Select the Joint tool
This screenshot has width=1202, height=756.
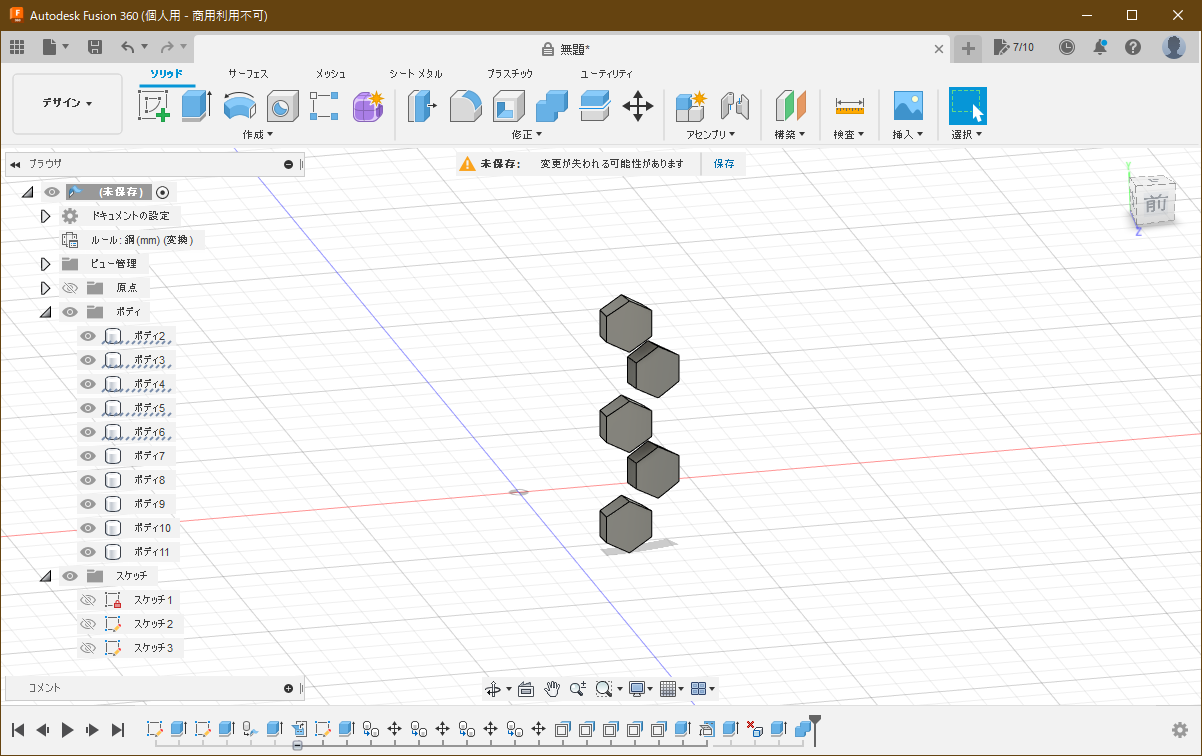click(735, 106)
